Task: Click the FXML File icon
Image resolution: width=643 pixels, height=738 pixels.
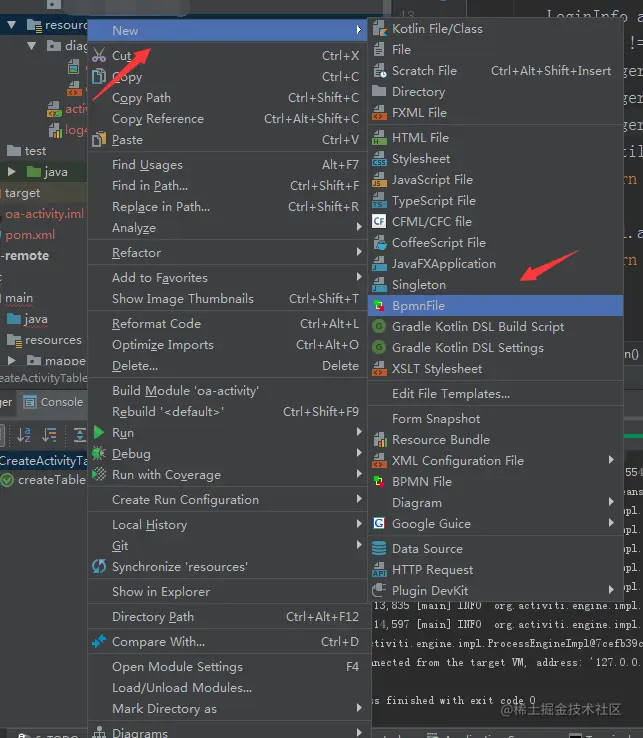Action: point(379,112)
